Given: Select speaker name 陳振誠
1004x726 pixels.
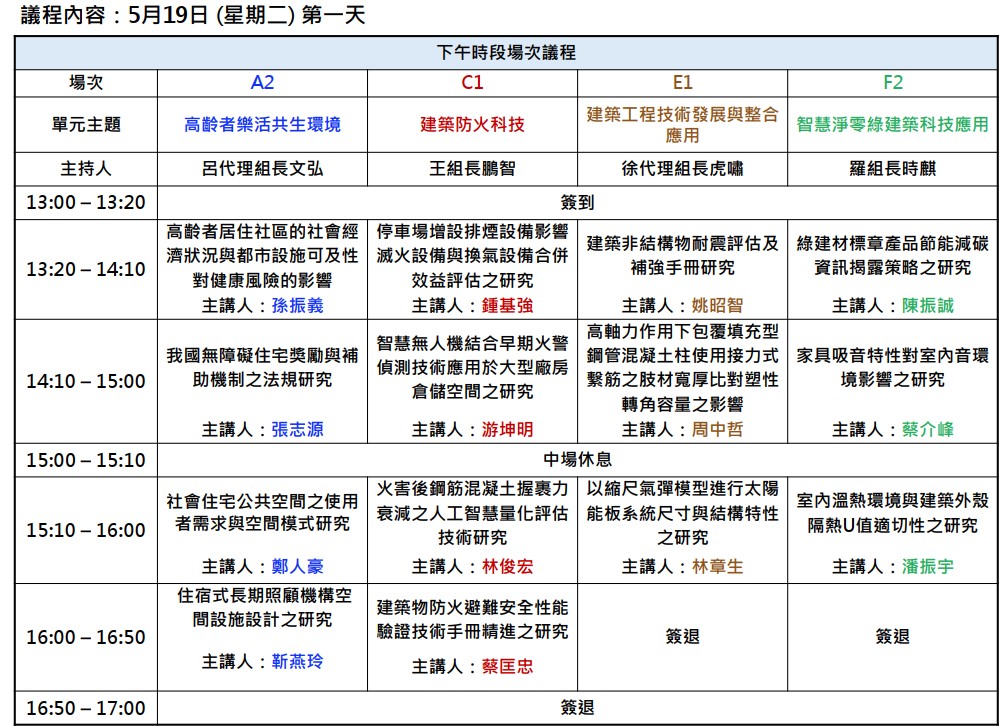Looking at the screenshot, I should pos(928,305).
